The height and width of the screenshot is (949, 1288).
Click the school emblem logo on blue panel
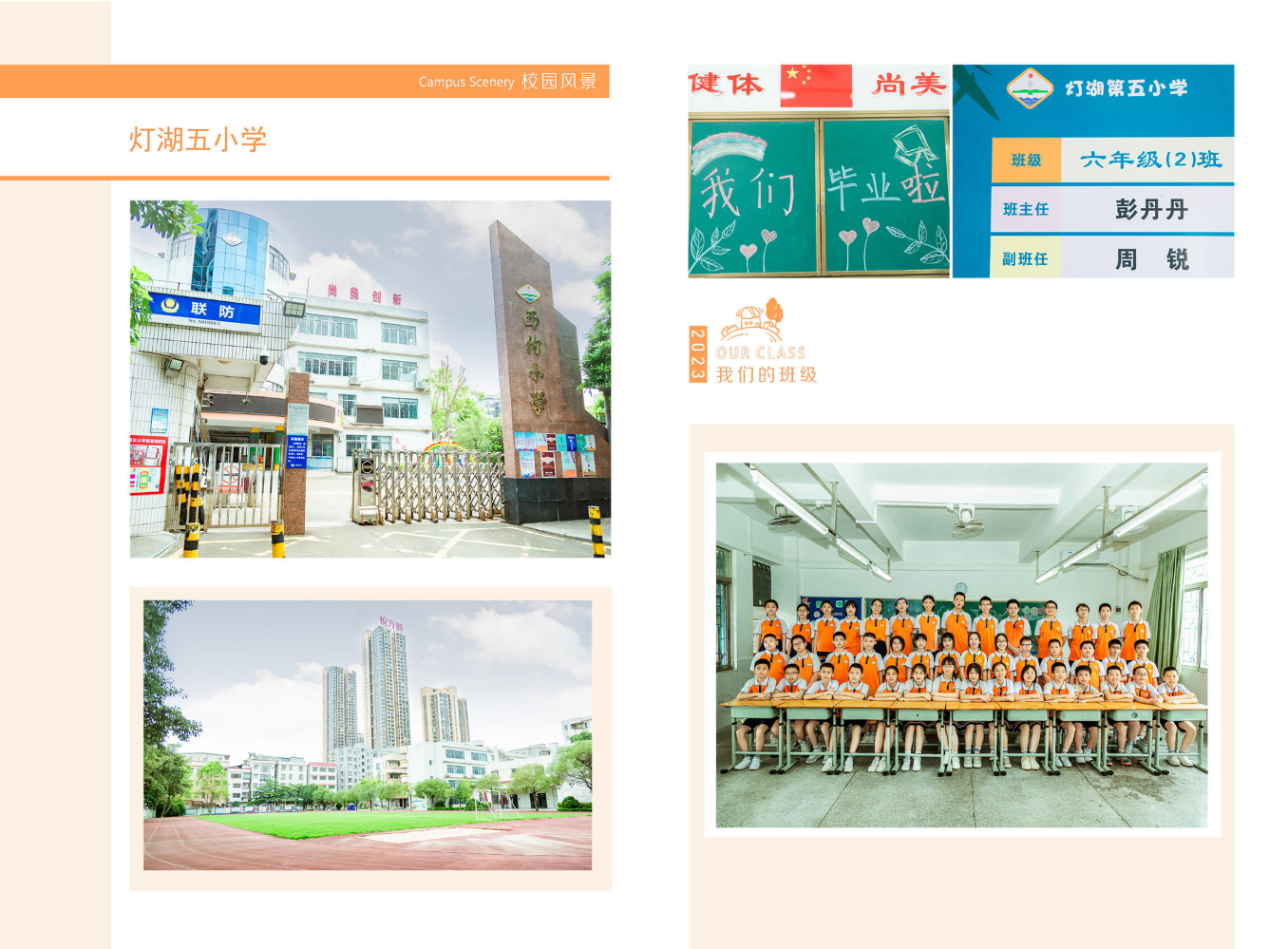(x=1030, y=88)
